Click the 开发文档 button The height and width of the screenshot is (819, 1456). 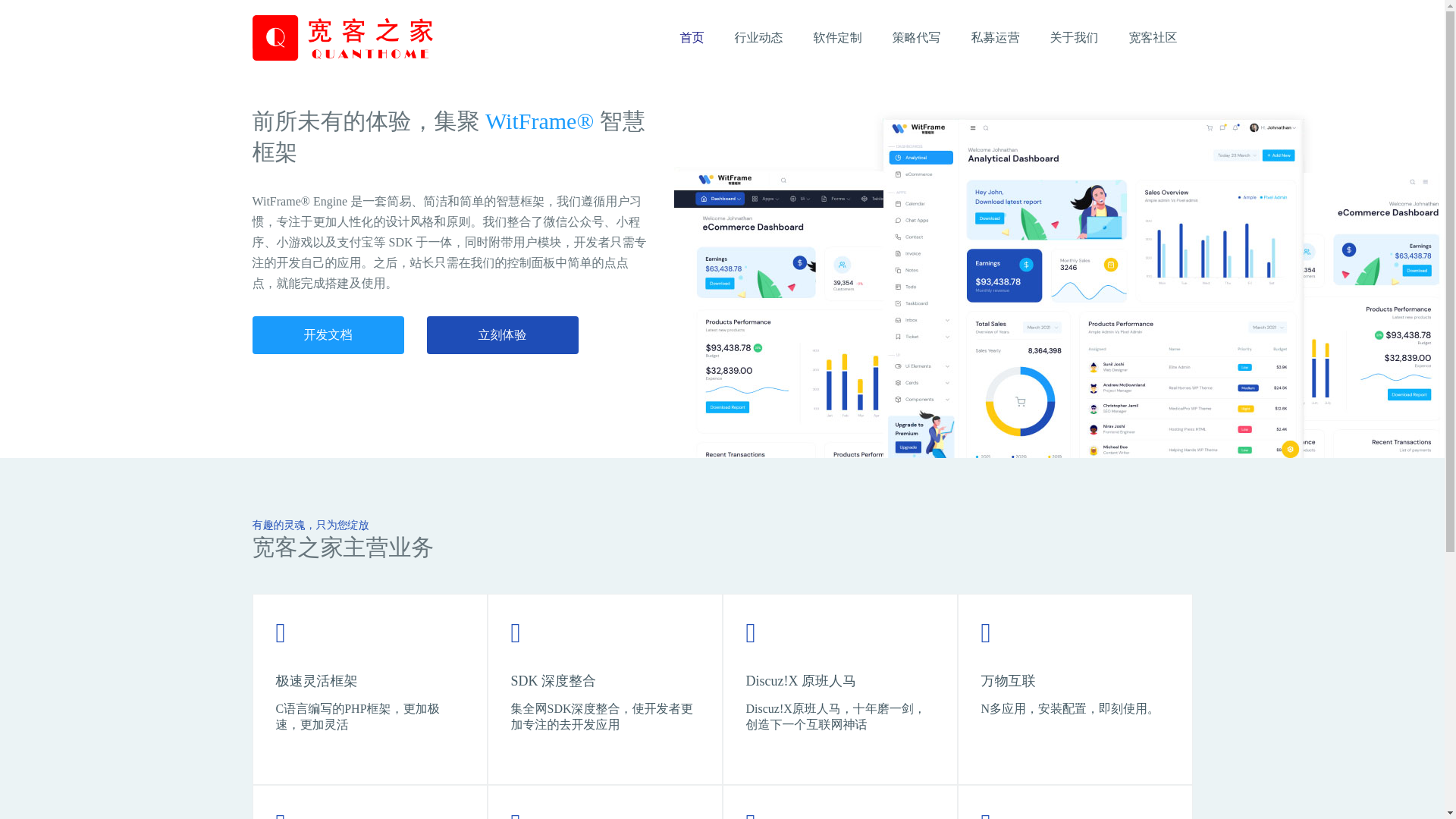328,335
